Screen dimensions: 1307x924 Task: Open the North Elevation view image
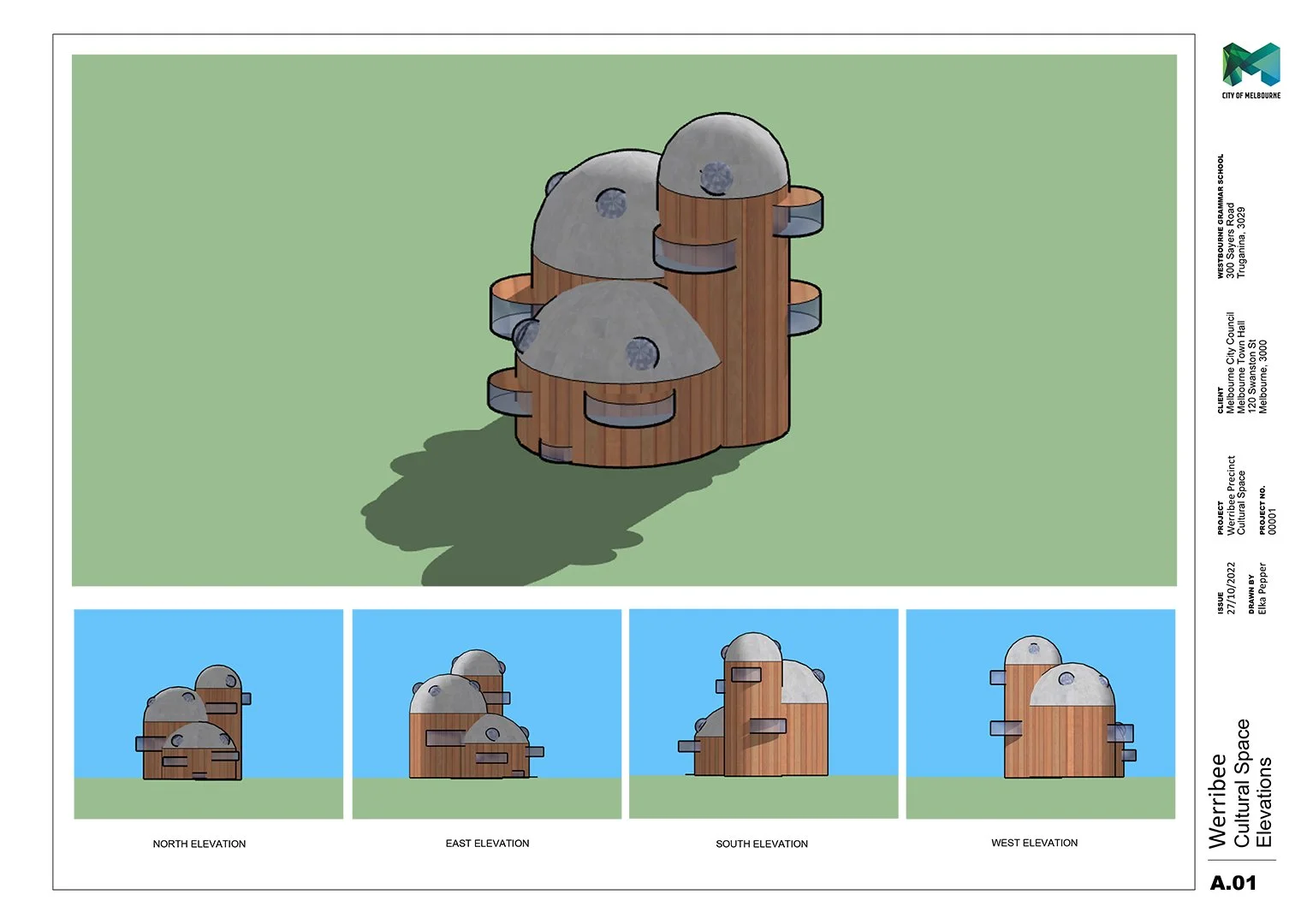click(209, 714)
